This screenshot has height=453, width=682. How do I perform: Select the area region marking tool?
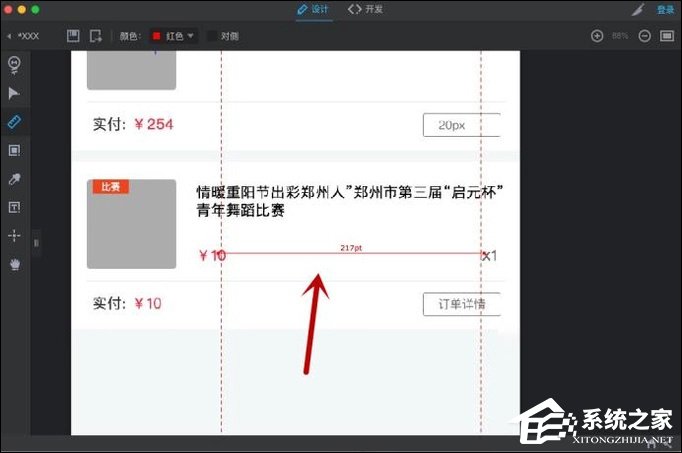pos(14,150)
